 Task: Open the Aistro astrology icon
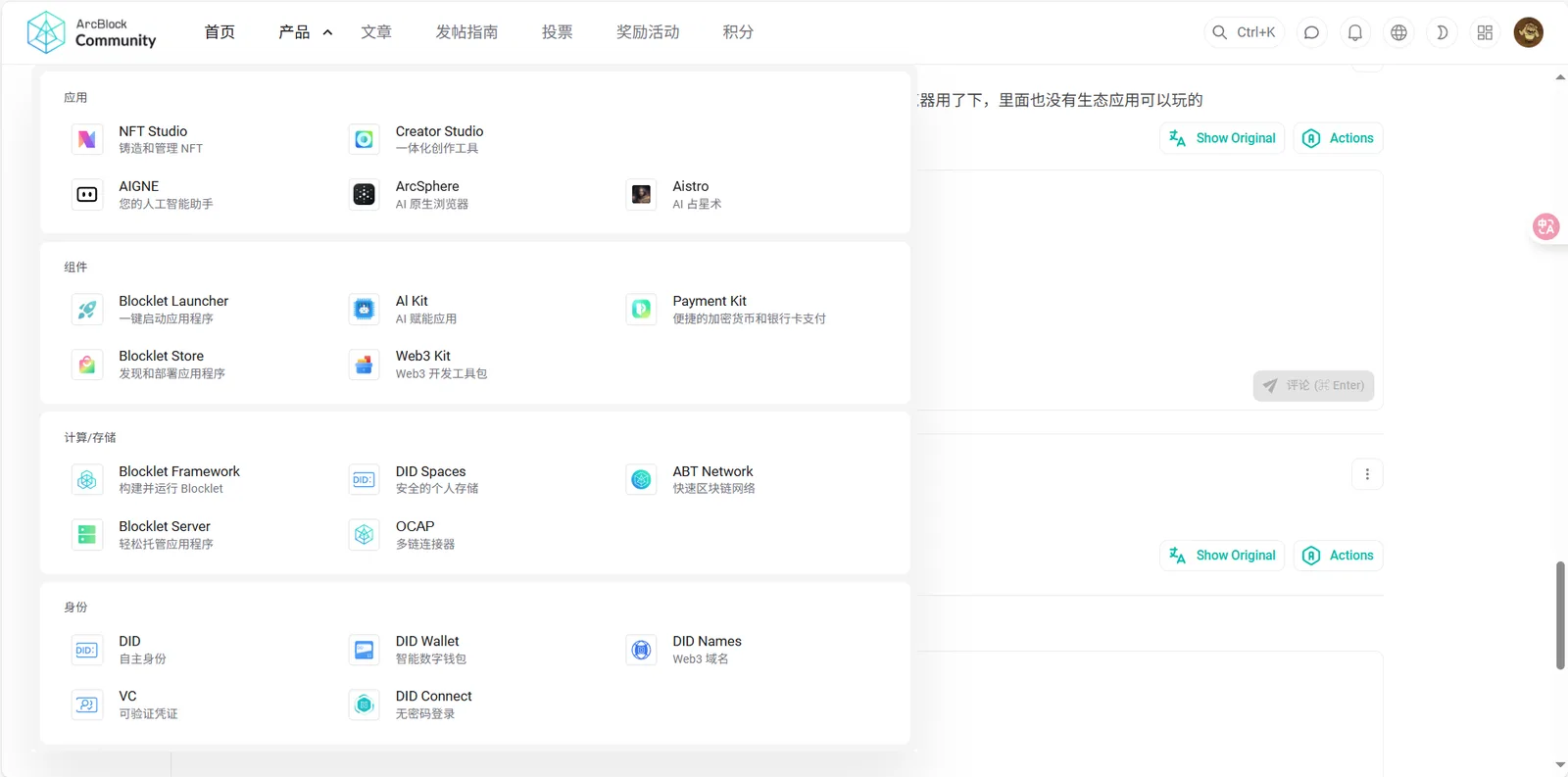click(x=641, y=194)
